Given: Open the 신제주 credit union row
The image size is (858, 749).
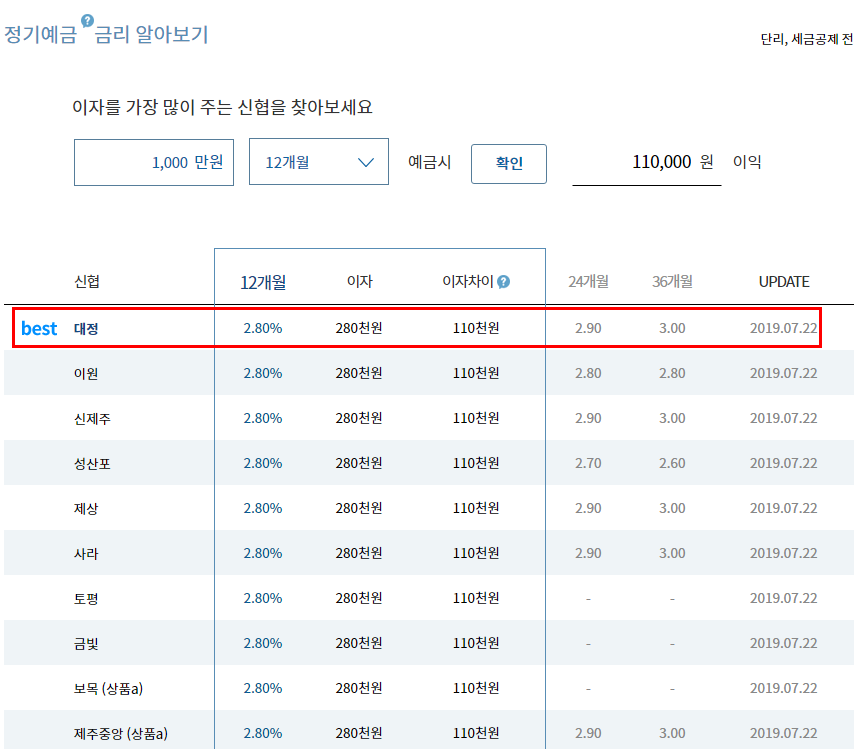Looking at the screenshot, I should pos(428,418).
